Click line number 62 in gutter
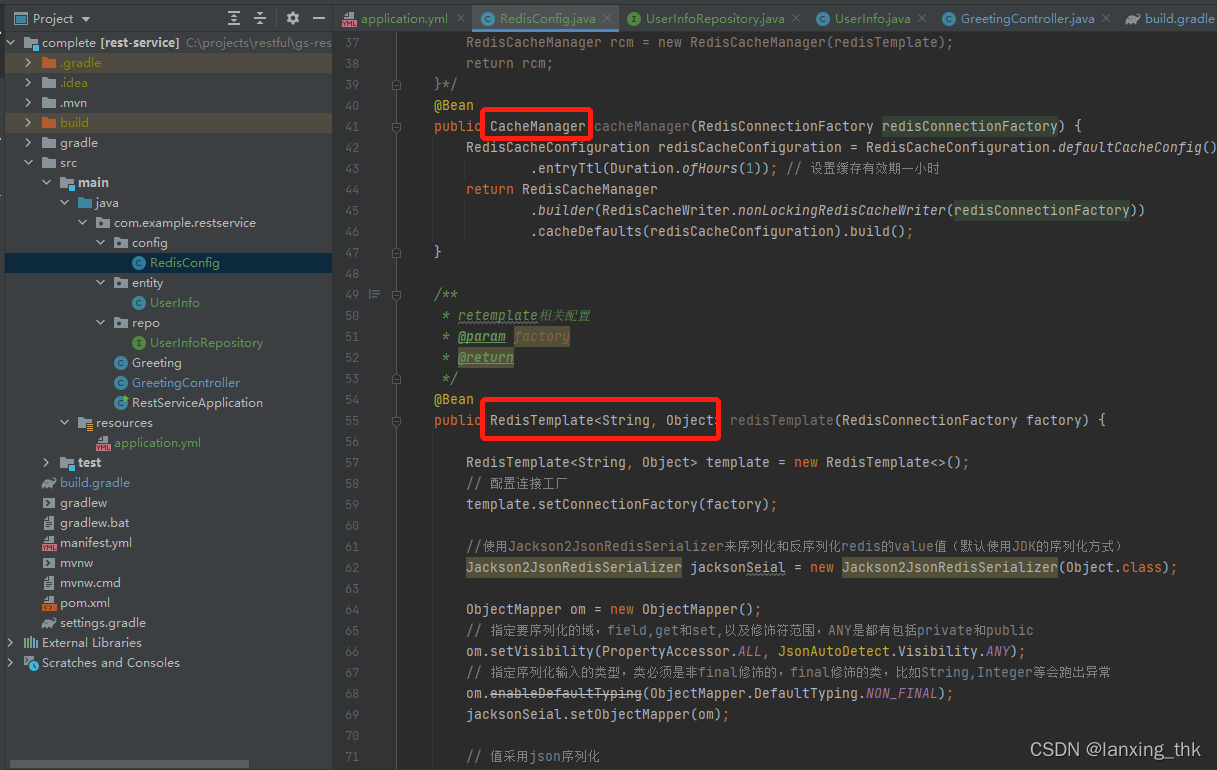The image size is (1217, 770). click(x=351, y=568)
